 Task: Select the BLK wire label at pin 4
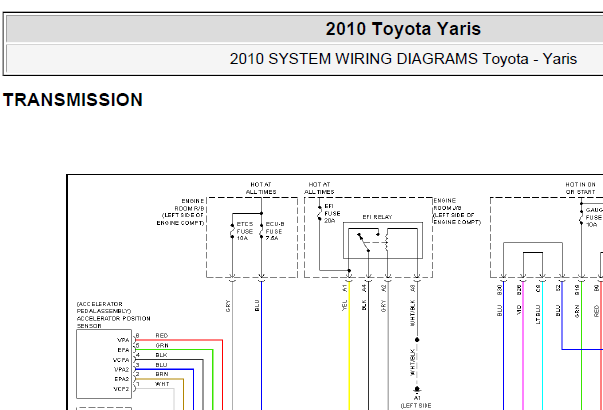161,355
